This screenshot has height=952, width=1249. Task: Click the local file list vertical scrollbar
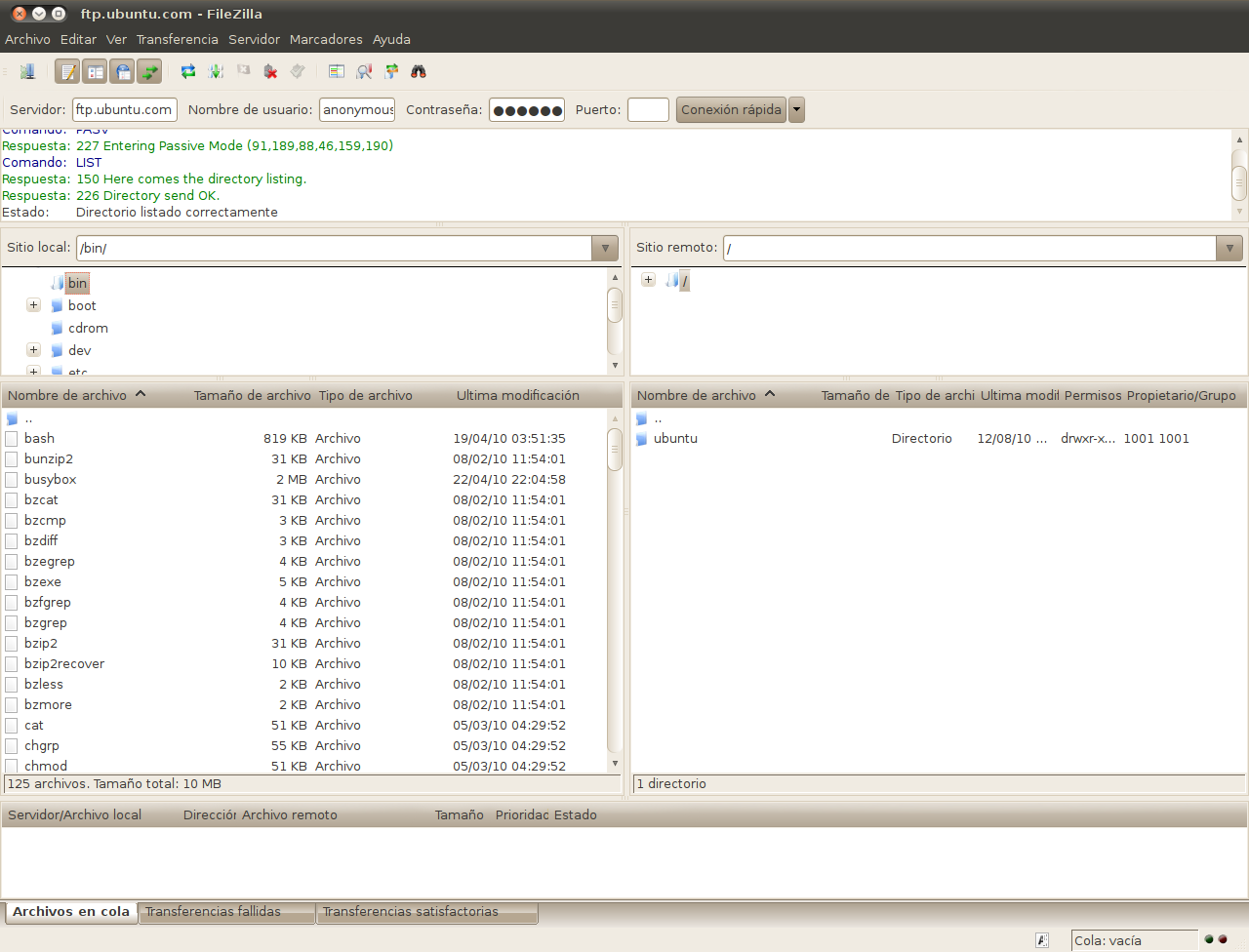[x=615, y=585]
